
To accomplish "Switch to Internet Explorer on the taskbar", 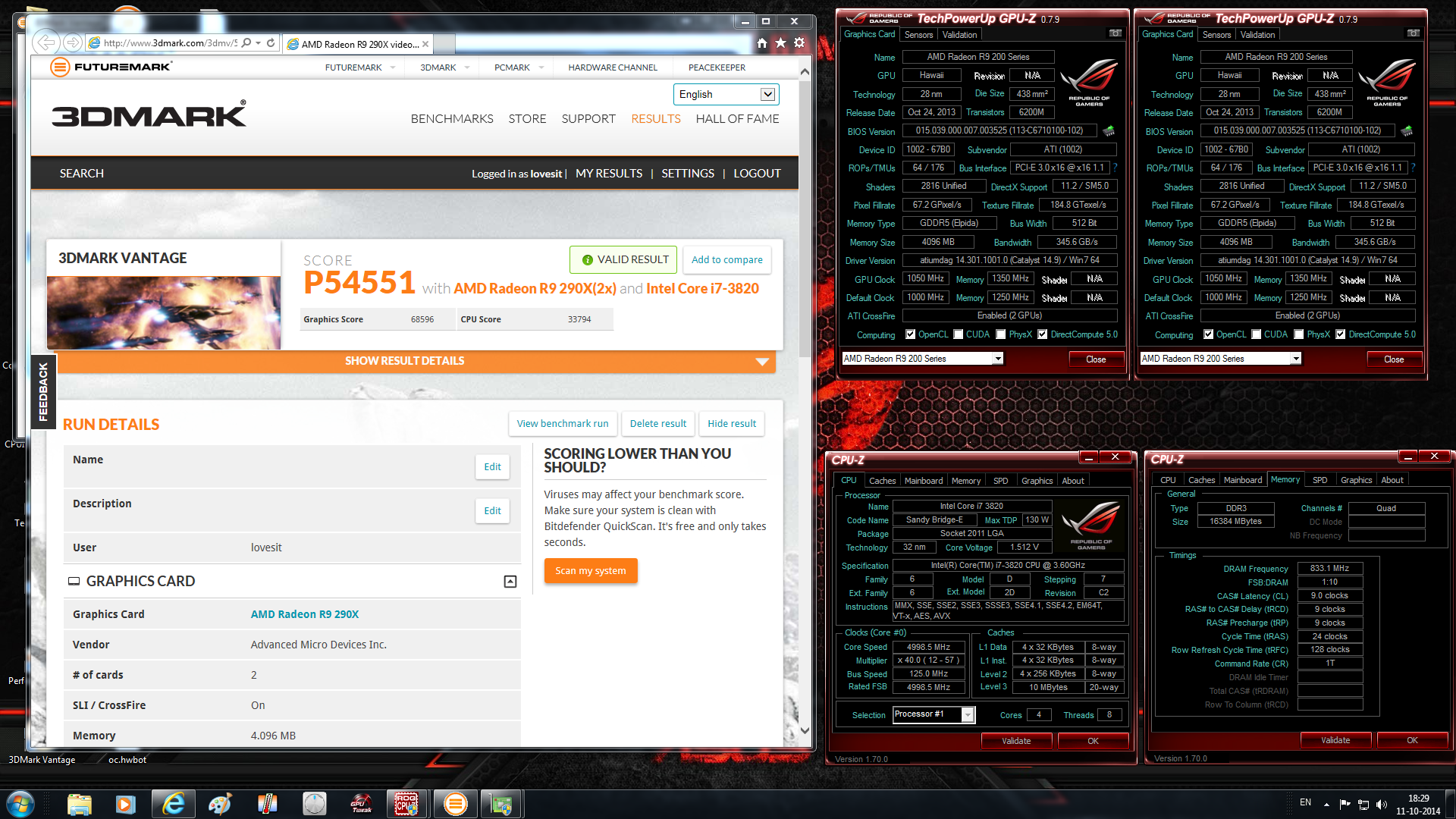I will (174, 804).
